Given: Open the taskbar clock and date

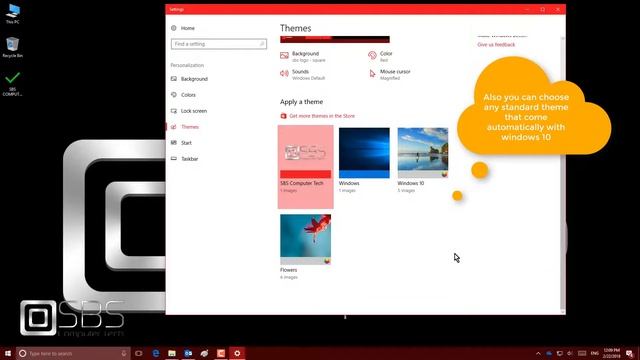Looking at the screenshot, I should click(x=611, y=353).
